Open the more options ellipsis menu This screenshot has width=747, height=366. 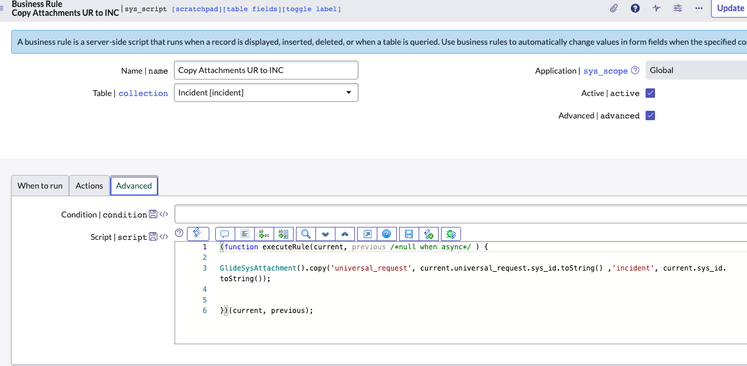[x=699, y=8]
